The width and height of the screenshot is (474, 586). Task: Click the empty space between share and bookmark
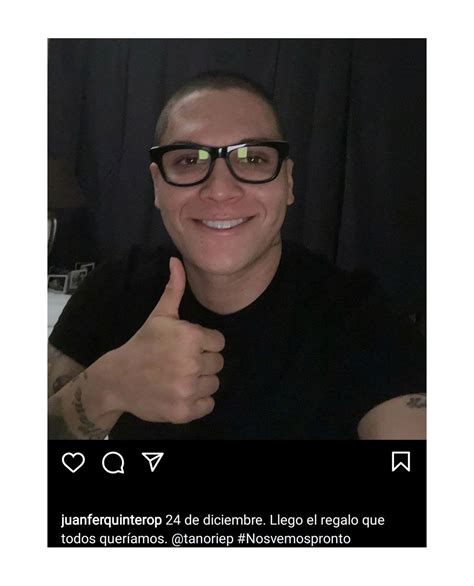point(277,462)
